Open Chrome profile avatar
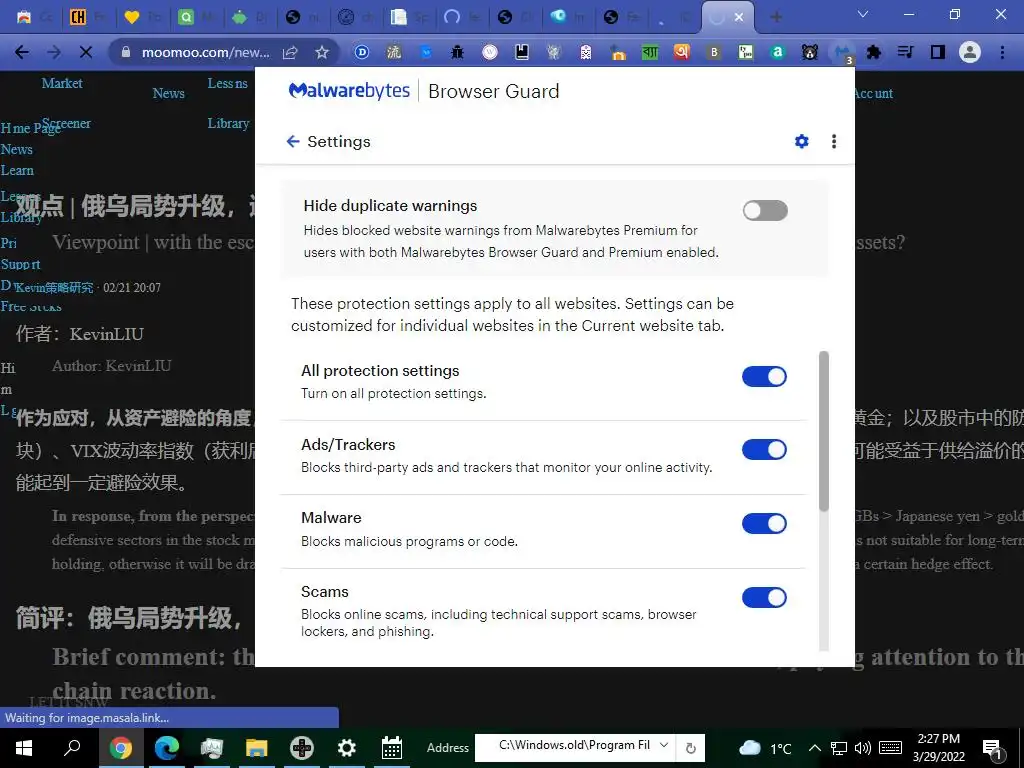The width and height of the screenshot is (1024, 768). point(970,52)
